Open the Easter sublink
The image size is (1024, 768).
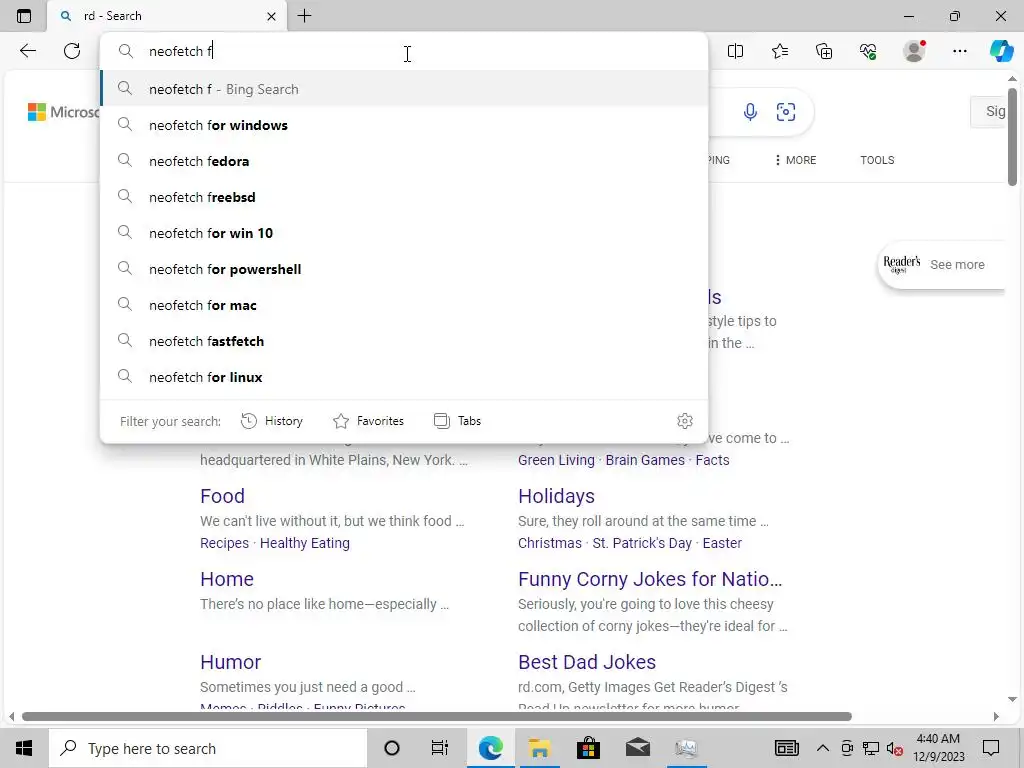(x=722, y=543)
